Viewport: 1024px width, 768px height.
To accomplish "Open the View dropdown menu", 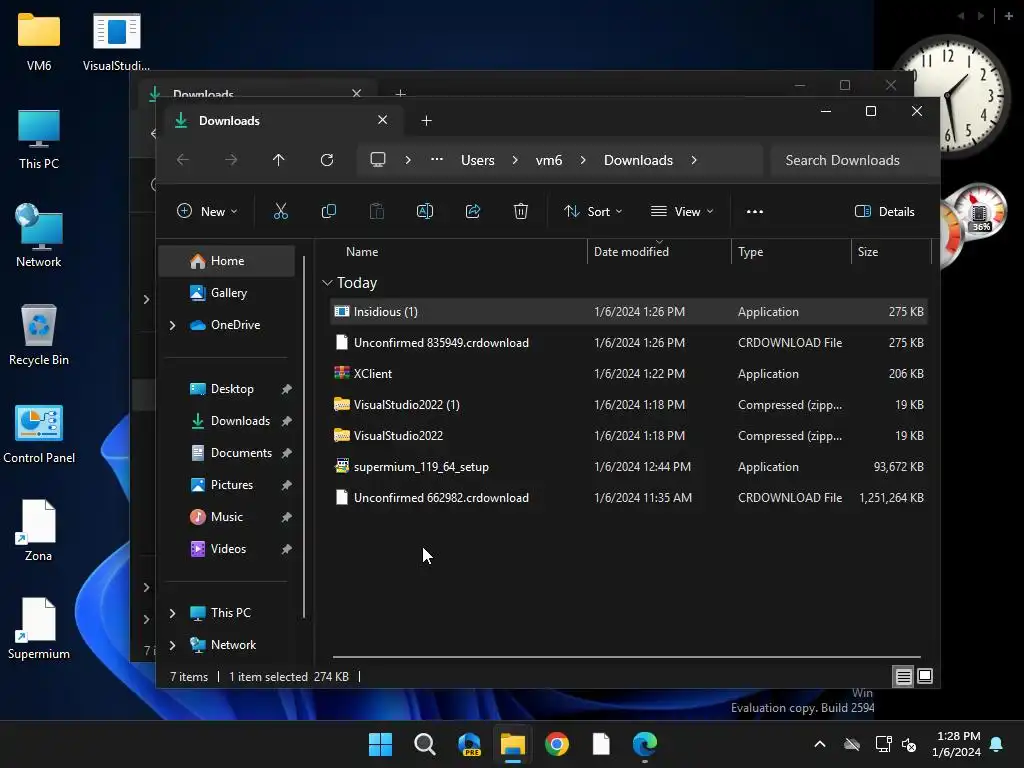I will 682,211.
